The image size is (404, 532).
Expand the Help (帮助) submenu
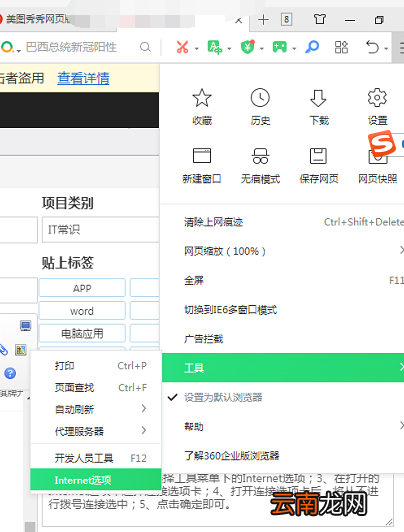pyautogui.click(x=282, y=426)
